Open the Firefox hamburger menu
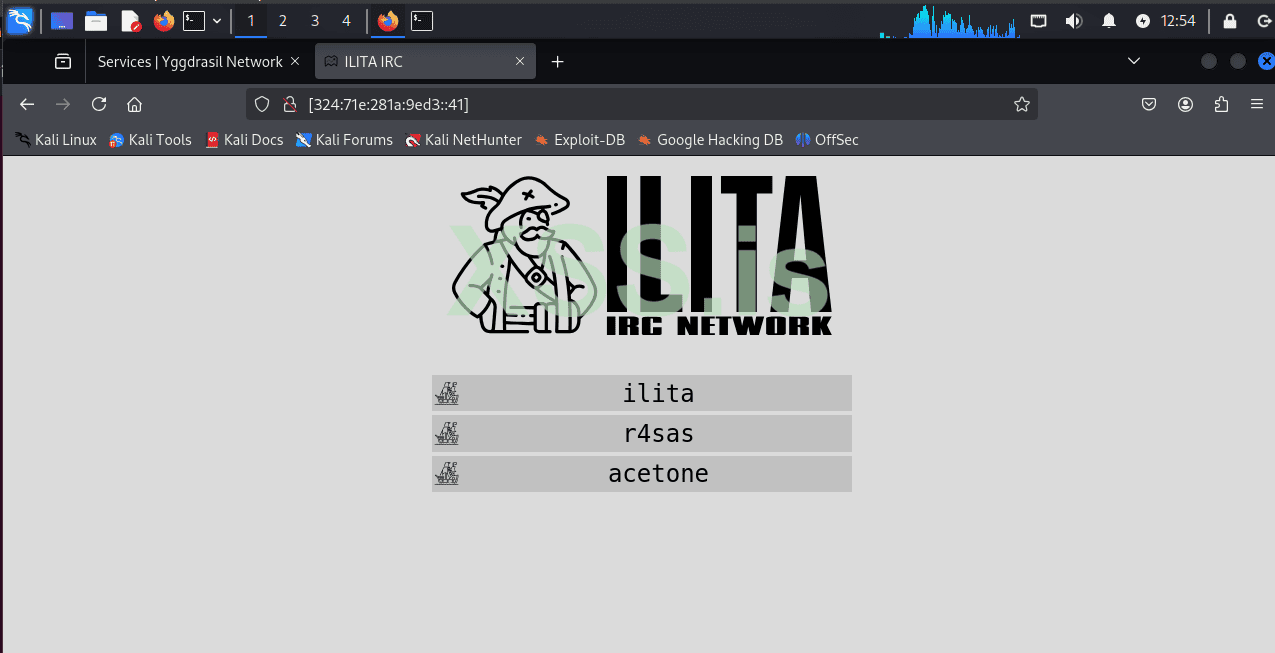The image size is (1275, 653). [1256, 103]
